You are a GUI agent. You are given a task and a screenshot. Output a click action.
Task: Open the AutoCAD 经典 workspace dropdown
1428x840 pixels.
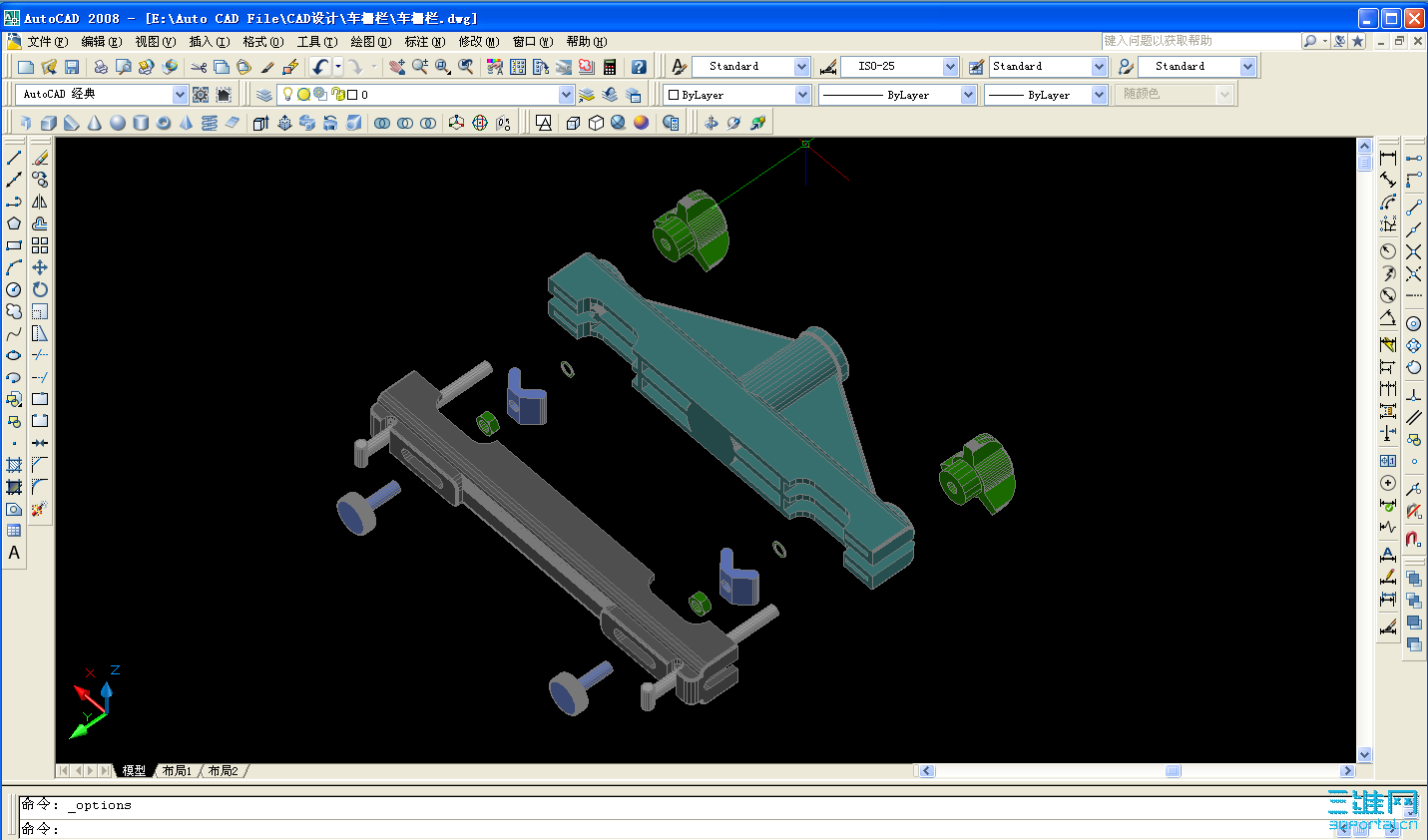[x=181, y=95]
